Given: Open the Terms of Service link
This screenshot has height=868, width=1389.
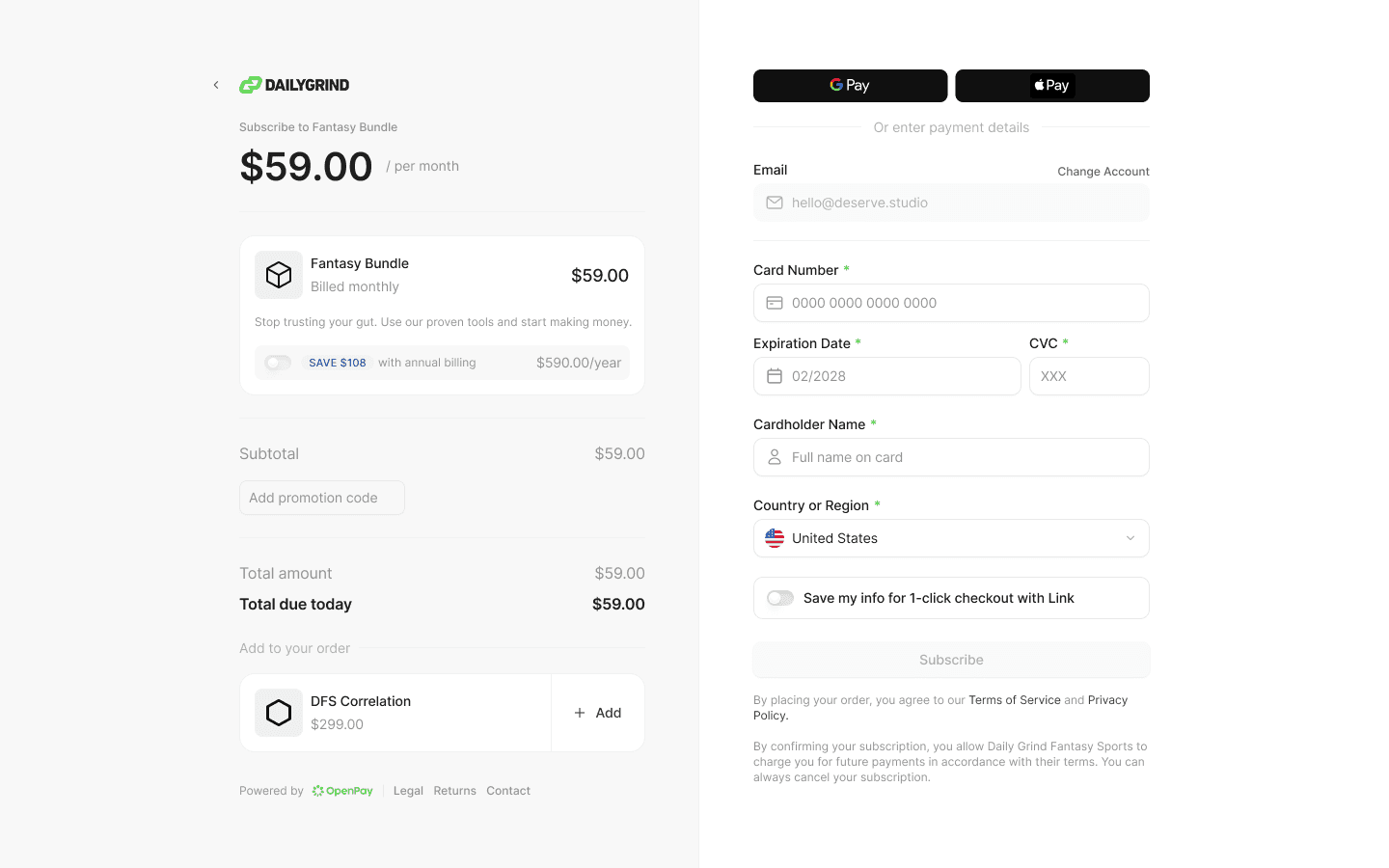Looking at the screenshot, I should click(1015, 700).
